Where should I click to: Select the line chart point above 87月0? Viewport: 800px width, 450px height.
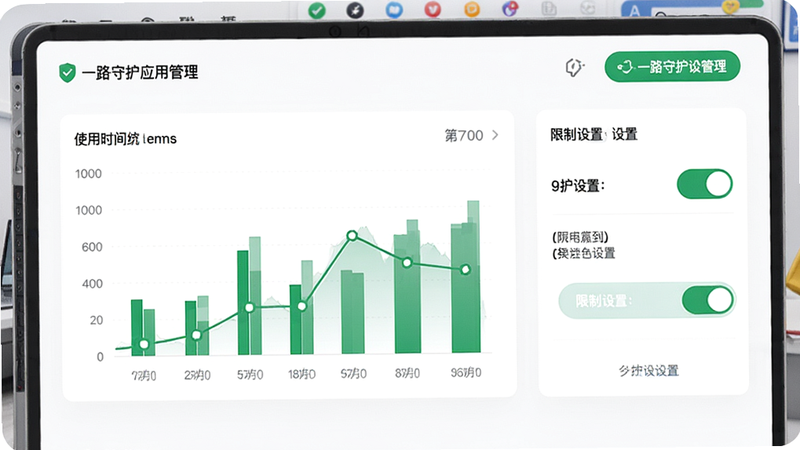coord(407,263)
